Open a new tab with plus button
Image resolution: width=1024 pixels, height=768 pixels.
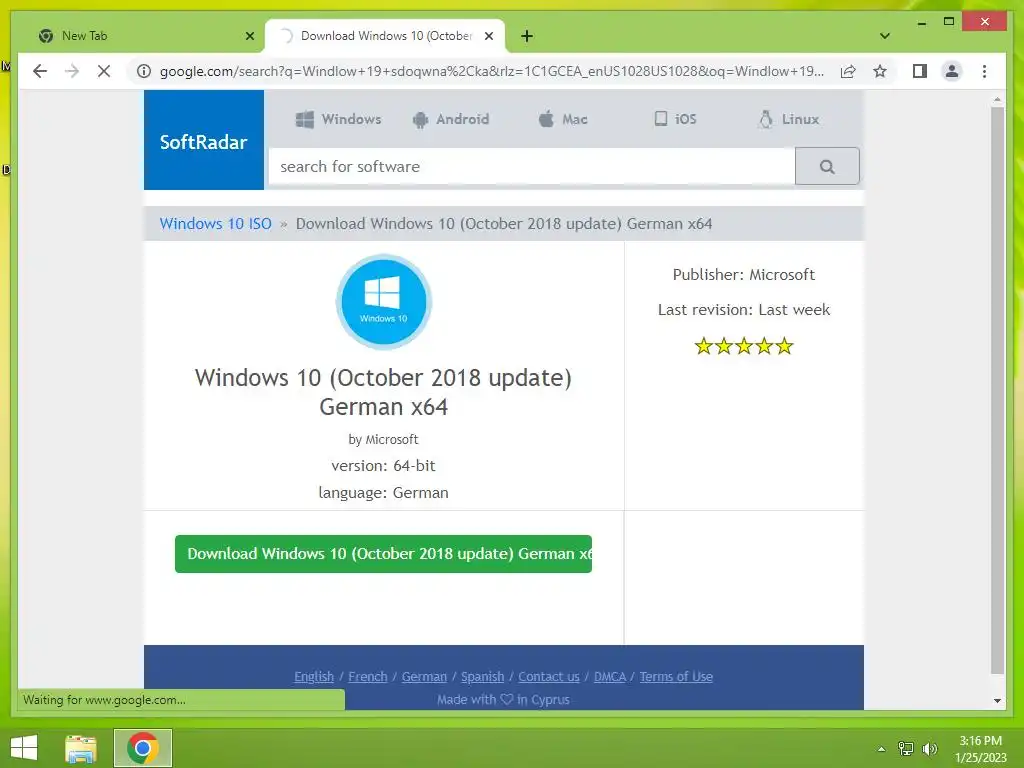(x=527, y=36)
